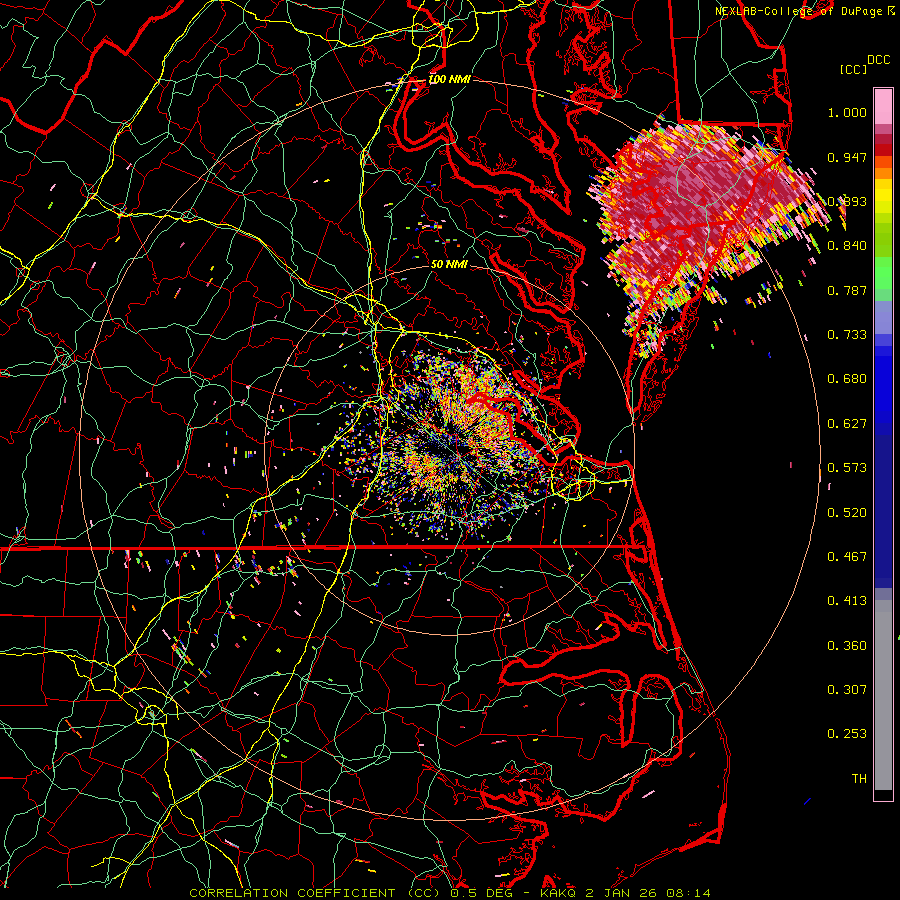This screenshot has width=900, height=900.
Task: Click the 0.360 scale label
Action: [847, 646]
